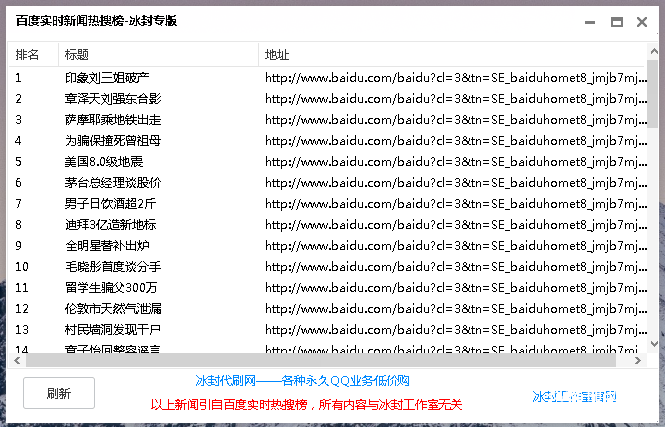The image size is (665, 427).
Task: Click rank number 5 cell
Action: click(x=18, y=162)
